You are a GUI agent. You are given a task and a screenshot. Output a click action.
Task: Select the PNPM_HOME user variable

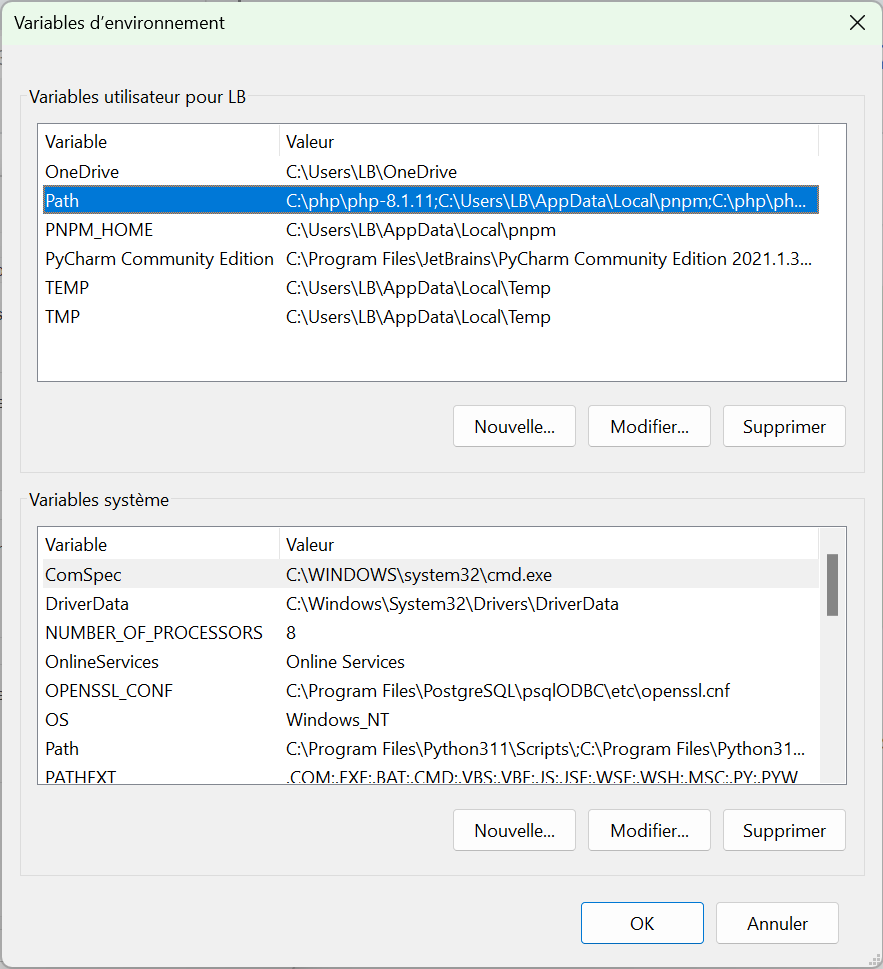[99, 230]
